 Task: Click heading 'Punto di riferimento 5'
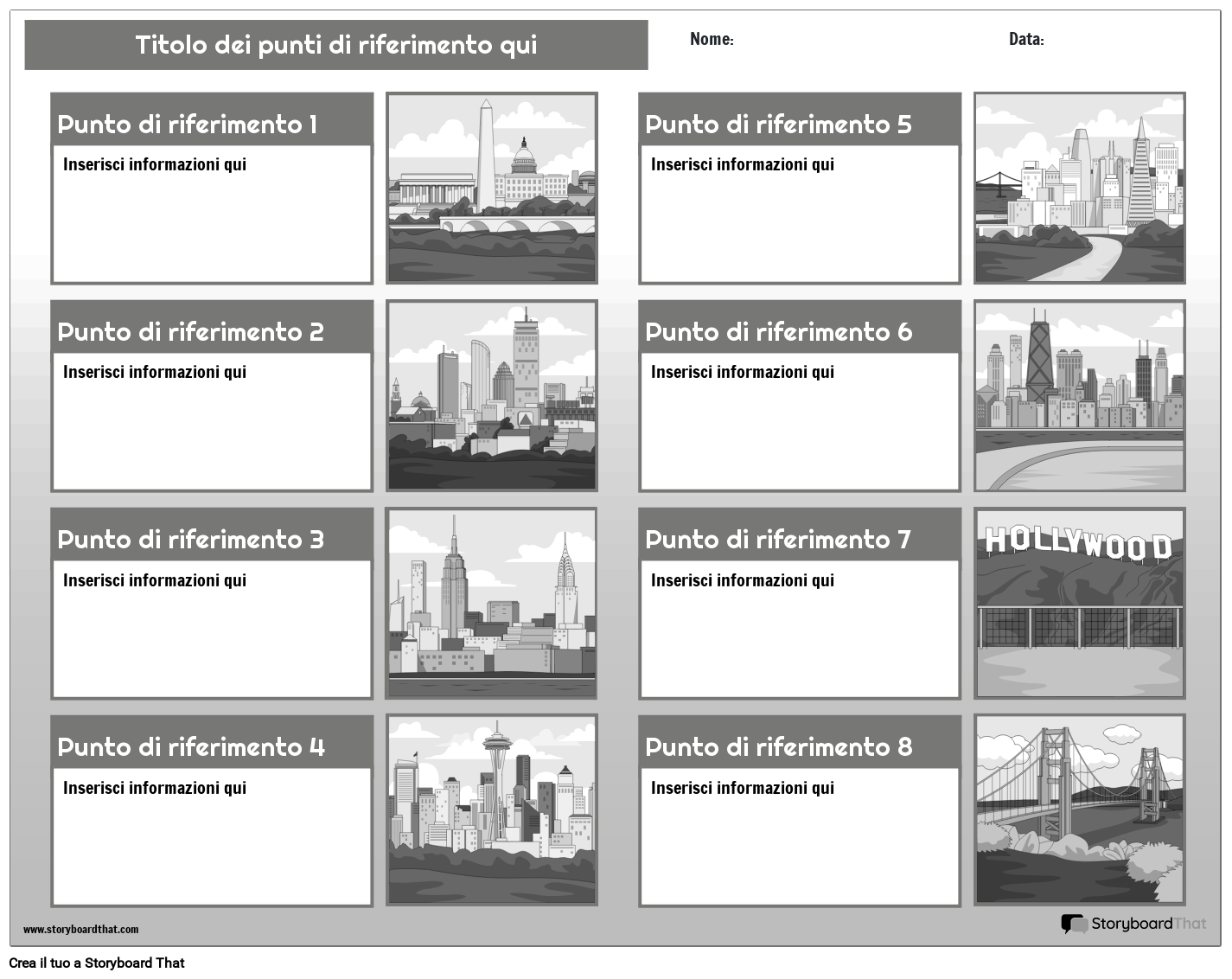click(x=779, y=125)
